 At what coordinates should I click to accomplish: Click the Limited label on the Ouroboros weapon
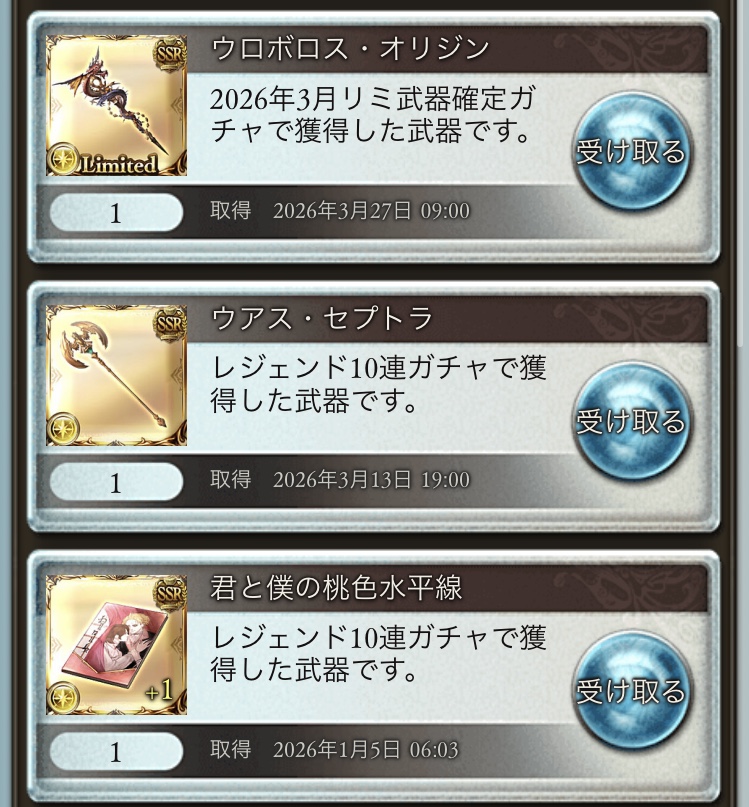(119, 165)
